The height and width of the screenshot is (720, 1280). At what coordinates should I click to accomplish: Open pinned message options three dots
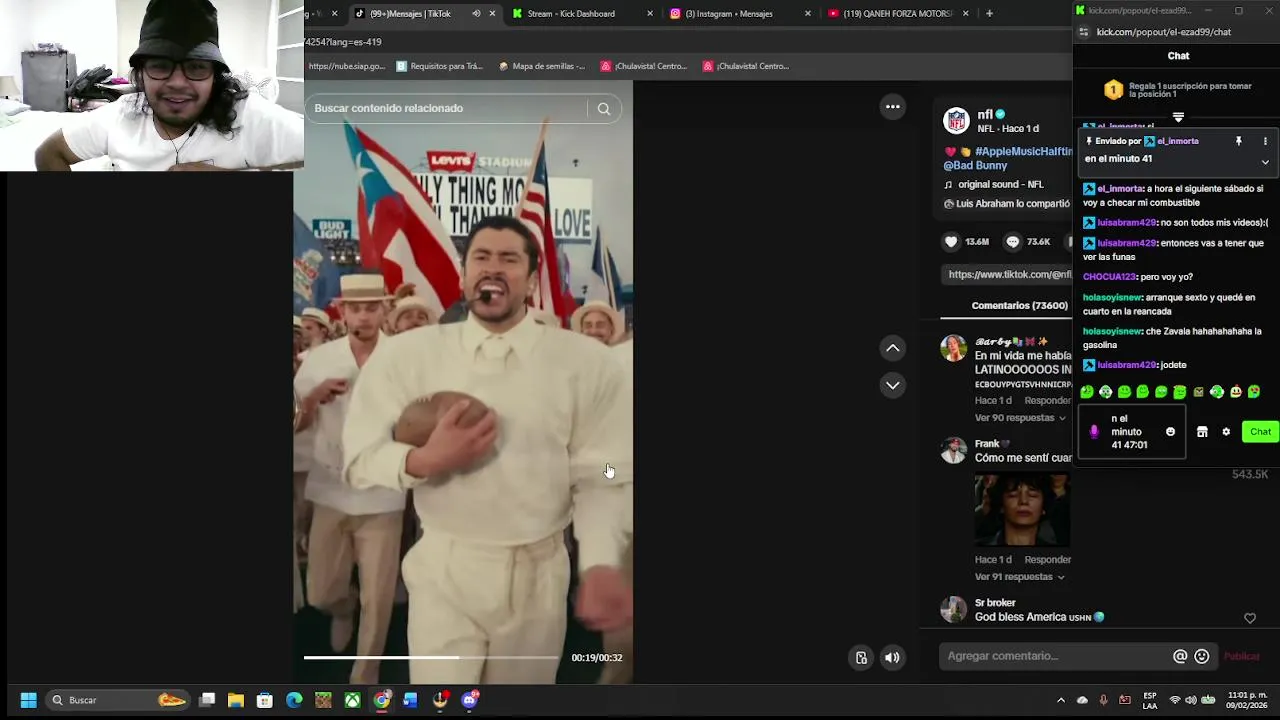[1265, 142]
